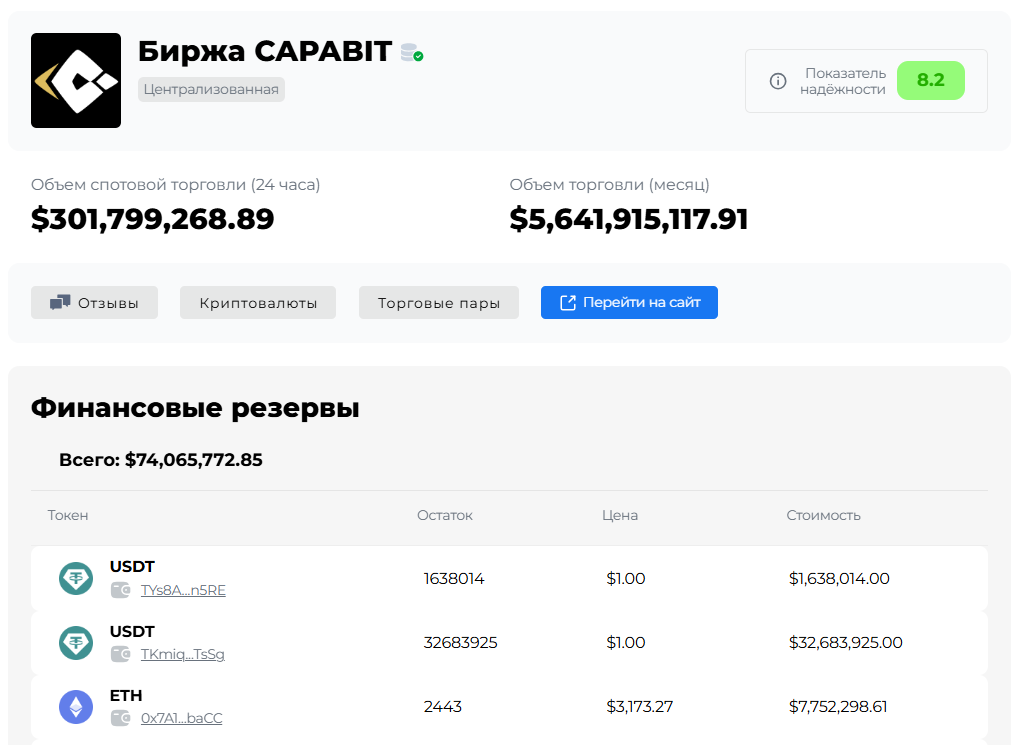Screen dimensions: 1027x745
Task: Open the Отзывы reviews section
Action: click(94, 303)
